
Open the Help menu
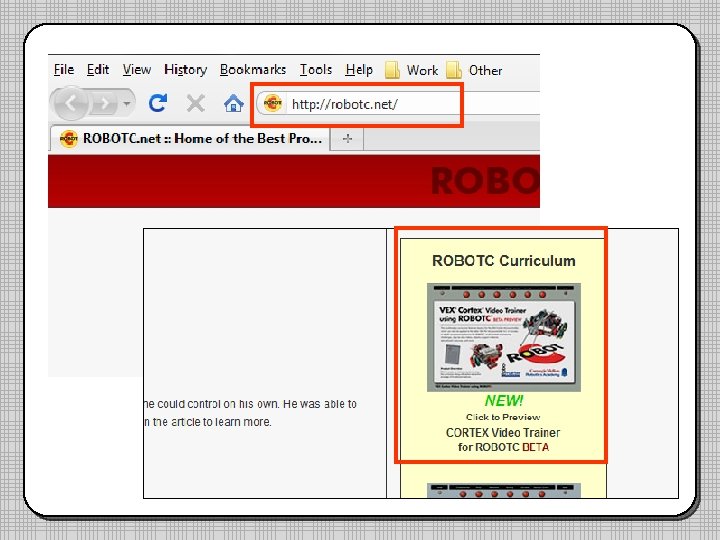(x=359, y=70)
